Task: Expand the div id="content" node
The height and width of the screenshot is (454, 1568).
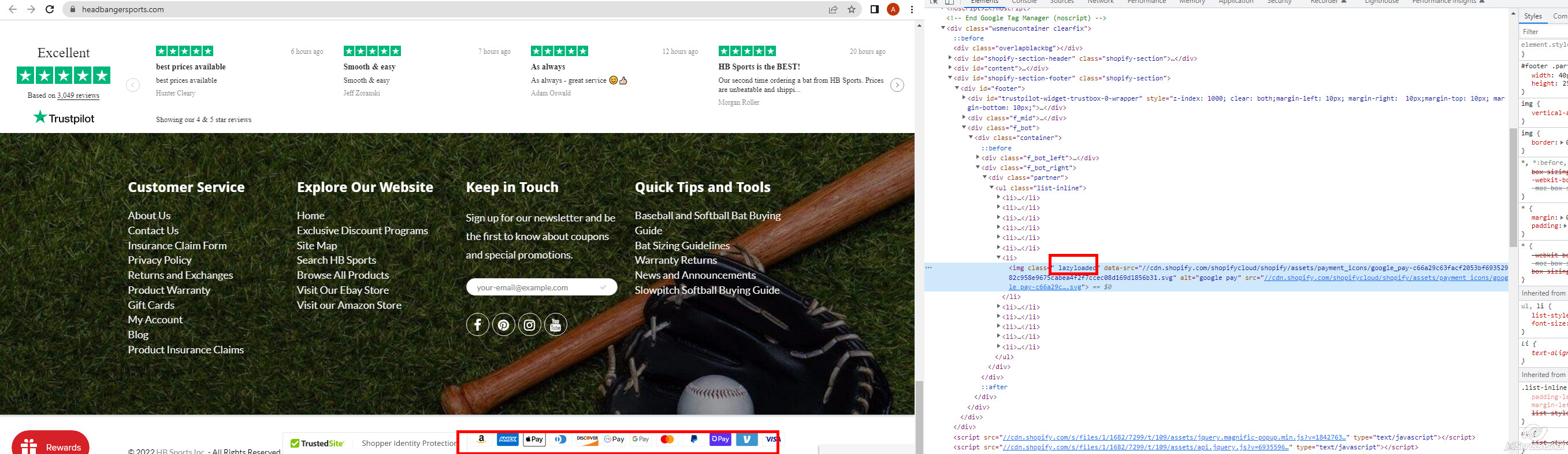Action: tap(950, 68)
